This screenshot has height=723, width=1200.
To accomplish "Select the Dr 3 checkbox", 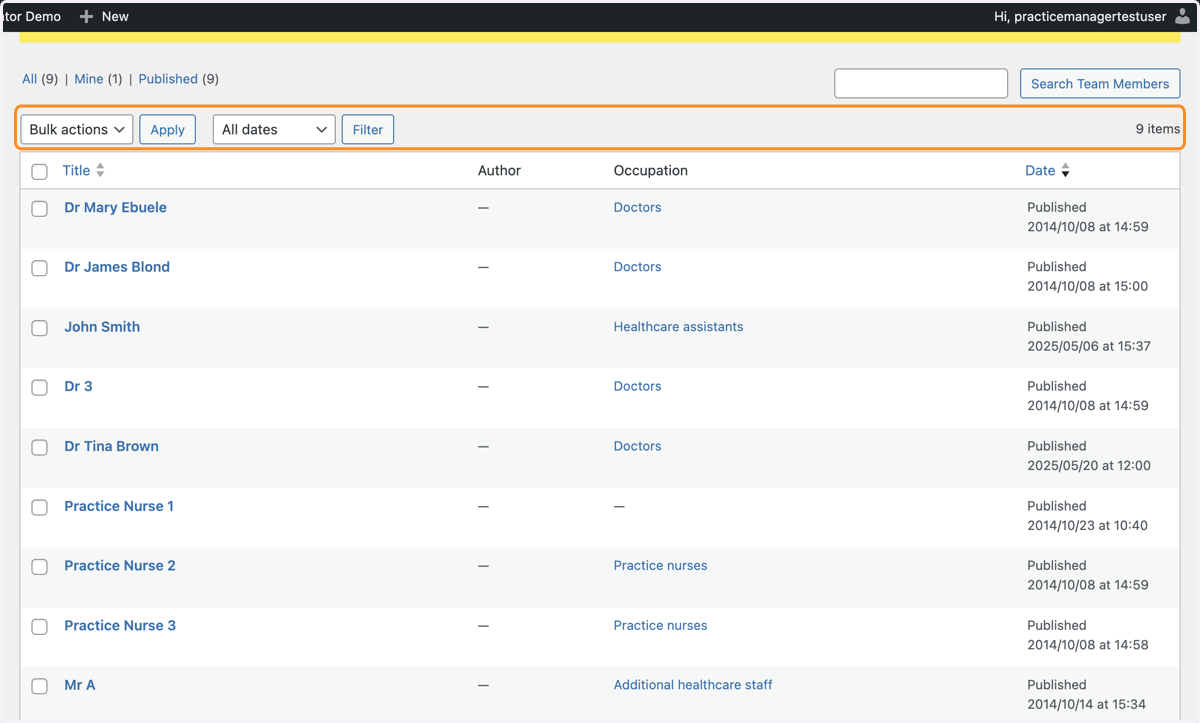I will coord(40,388).
